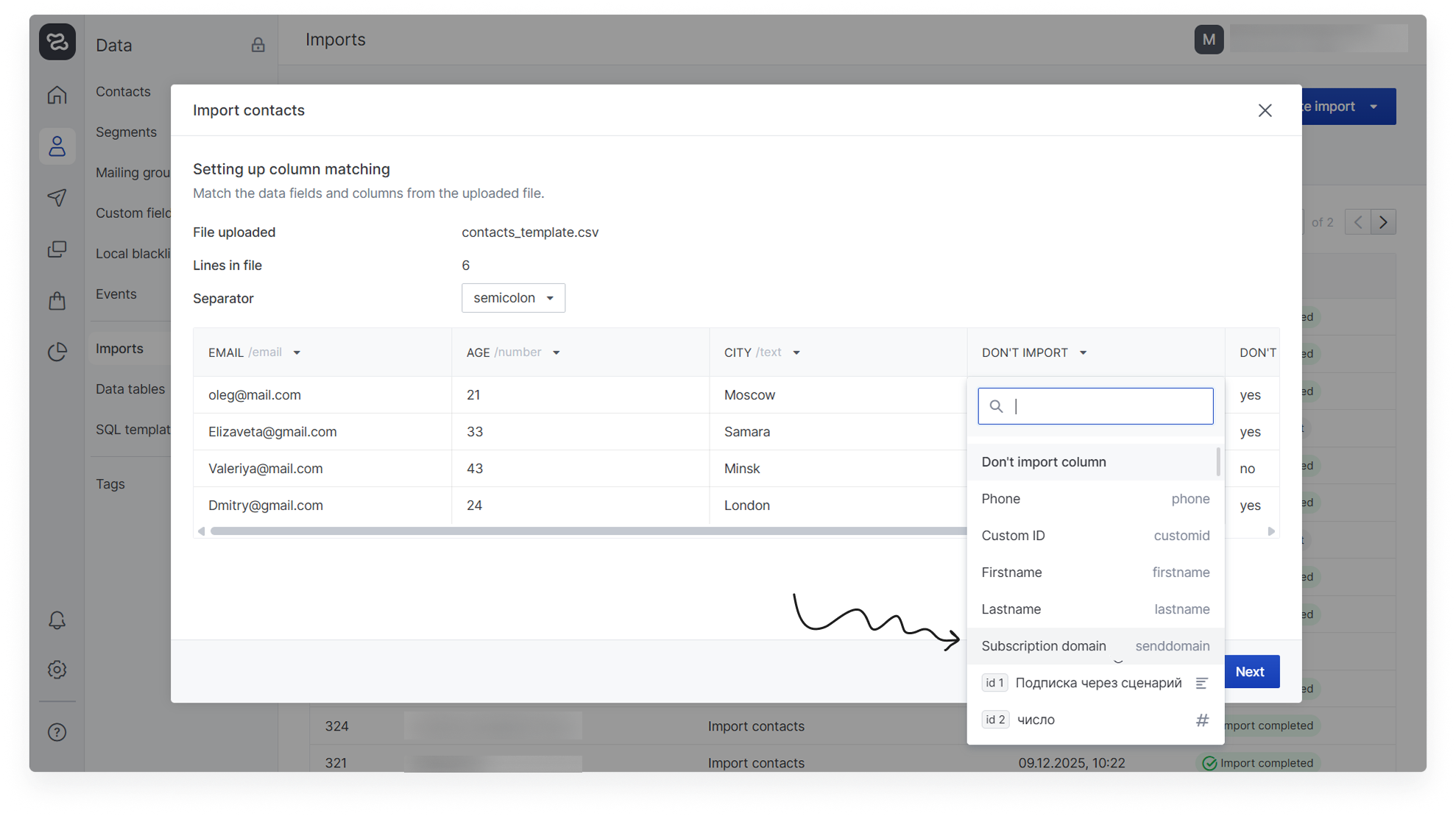Open the shopping bag icon

(57, 300)
